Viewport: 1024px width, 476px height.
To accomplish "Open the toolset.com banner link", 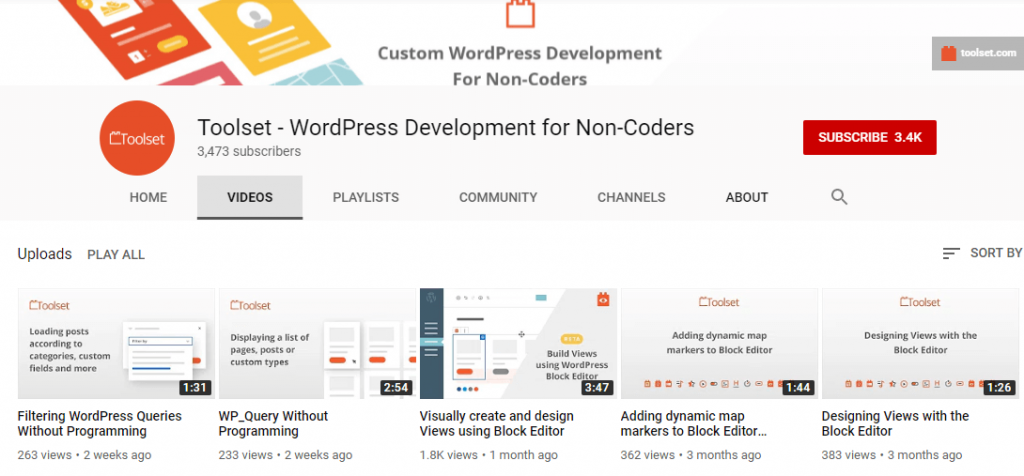I will click(978, 53).
